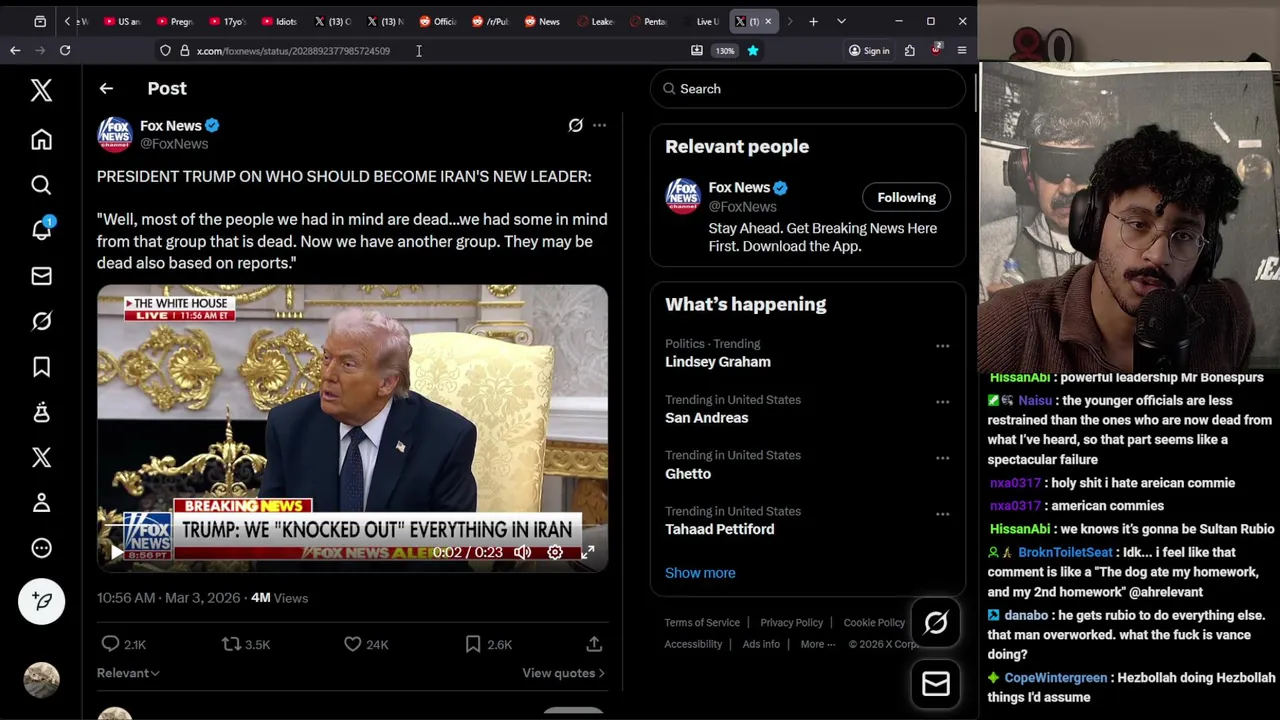1280x720 pixels.
Task: Open the Relevant replies sort dropdown
Action: [128, 673]
